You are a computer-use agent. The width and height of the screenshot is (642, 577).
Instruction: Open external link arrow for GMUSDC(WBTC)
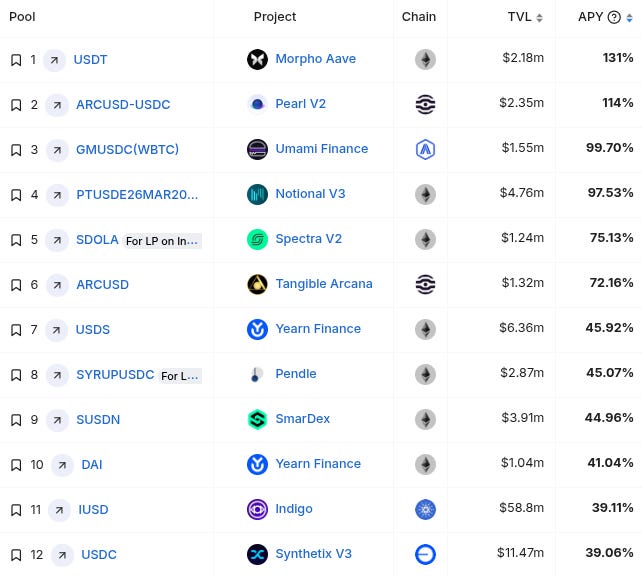[x=57, y=150]
